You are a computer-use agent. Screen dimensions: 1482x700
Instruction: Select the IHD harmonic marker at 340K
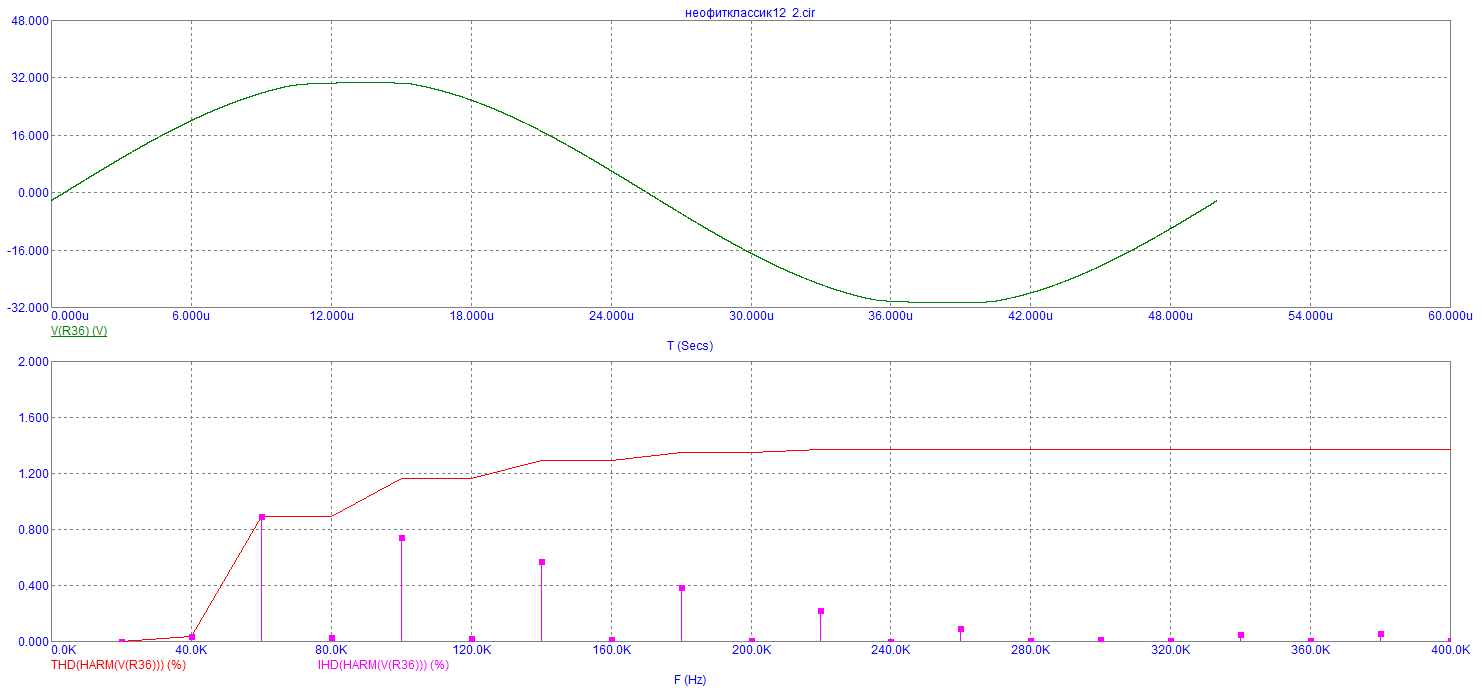1241,635
